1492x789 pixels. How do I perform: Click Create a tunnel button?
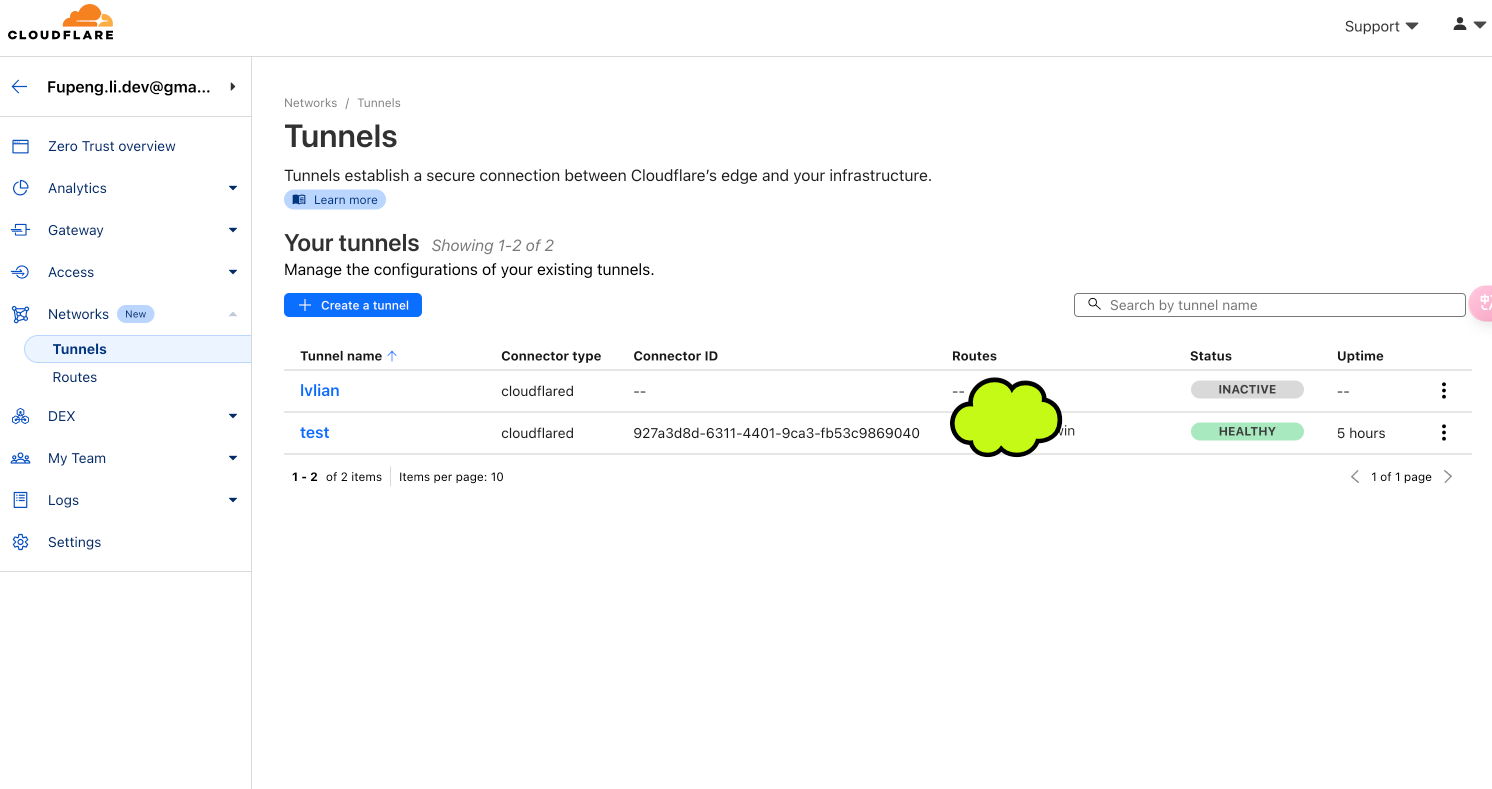pyautogui.click(x=353, y=305)
